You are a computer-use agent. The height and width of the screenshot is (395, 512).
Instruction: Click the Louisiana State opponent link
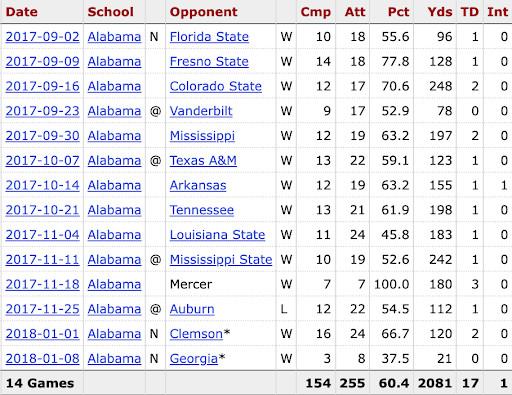(x=217, y=235)
